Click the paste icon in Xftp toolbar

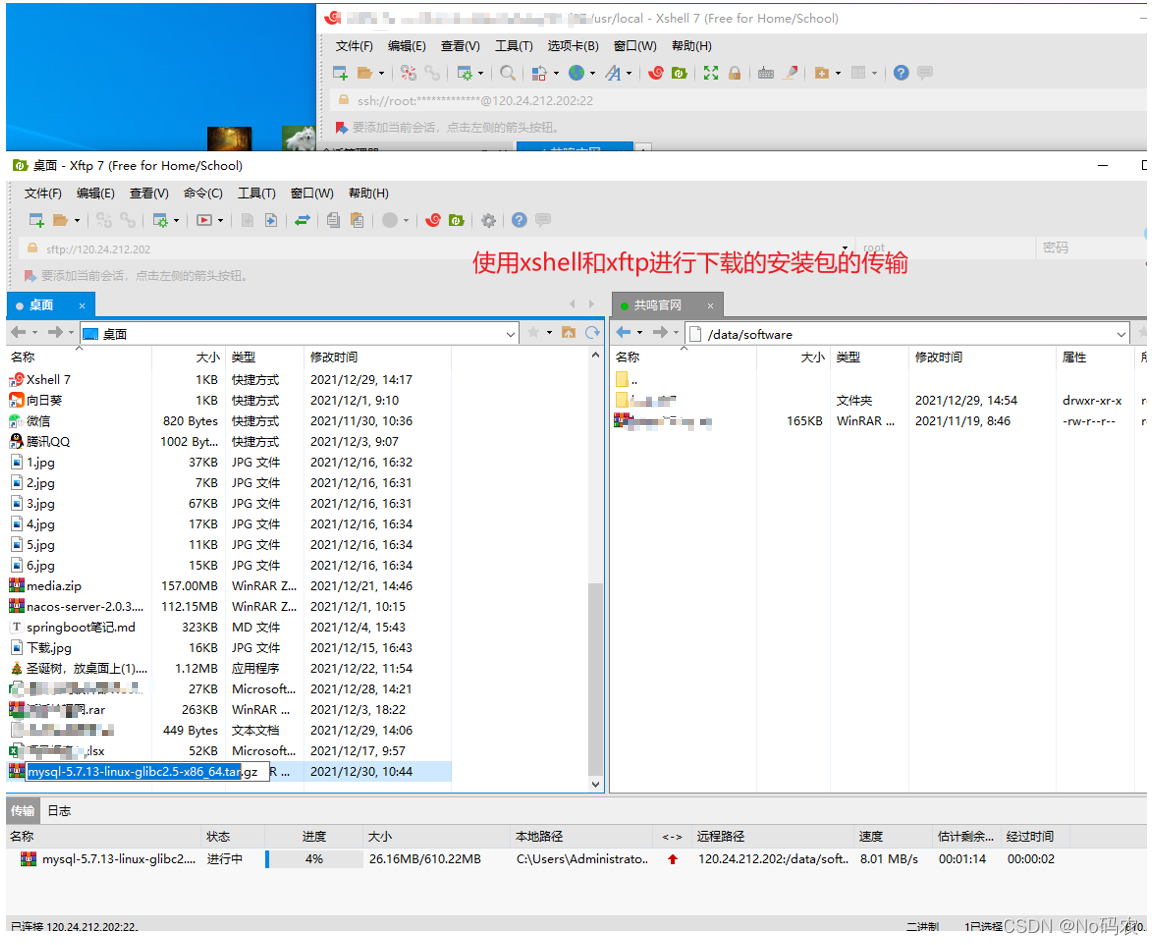pyautogui.click(x=357, y=220)
